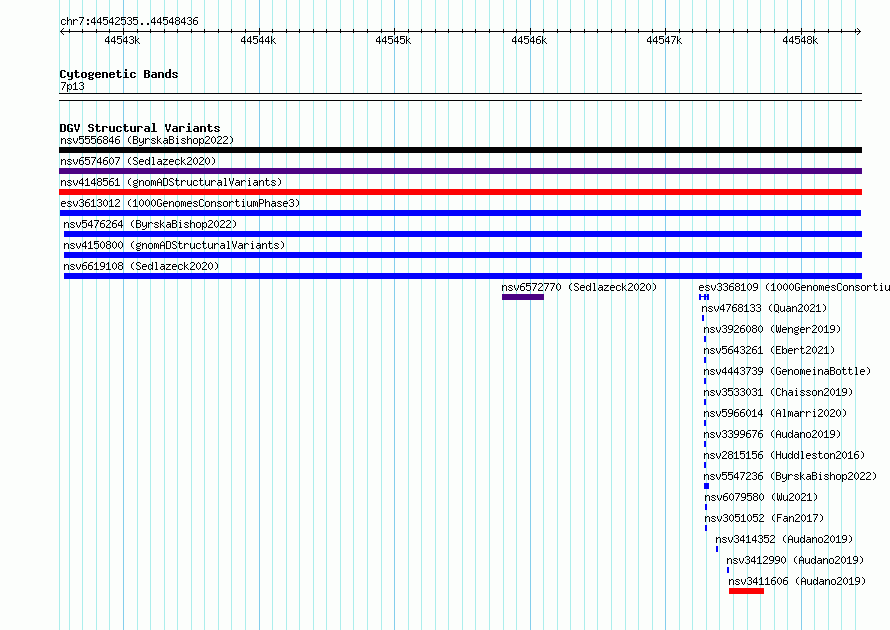Click the black nsv5556846 variant bar
The image size is (890, 630).
(460, 150)
